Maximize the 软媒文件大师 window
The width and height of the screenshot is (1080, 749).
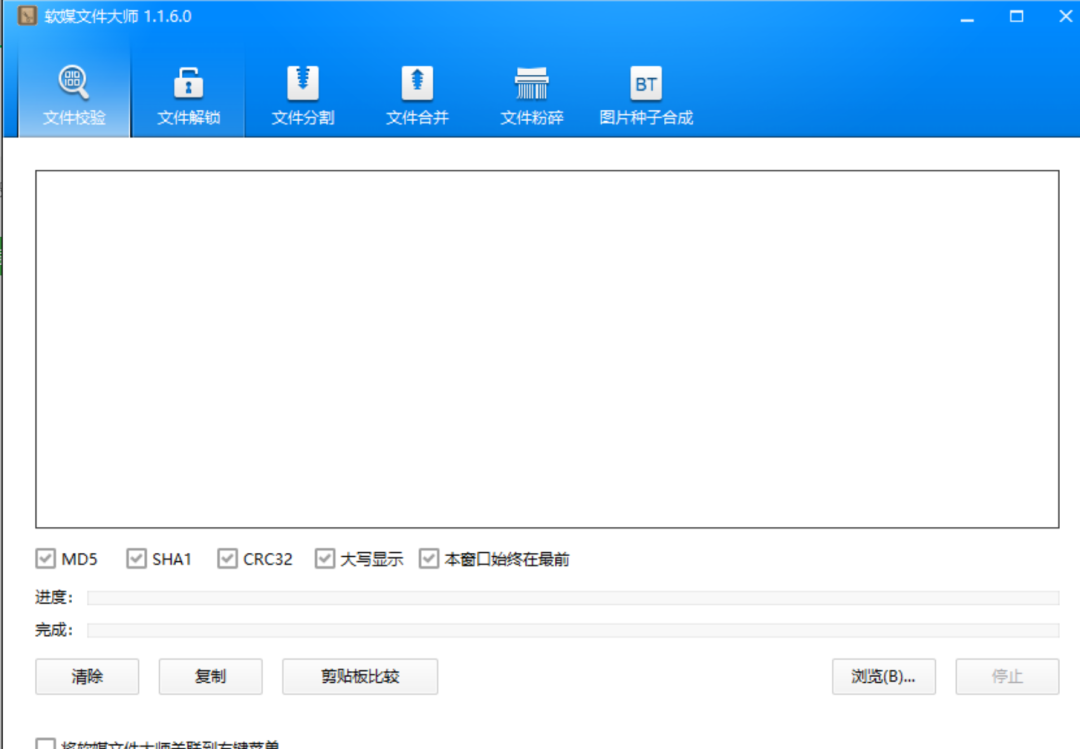1017,17
